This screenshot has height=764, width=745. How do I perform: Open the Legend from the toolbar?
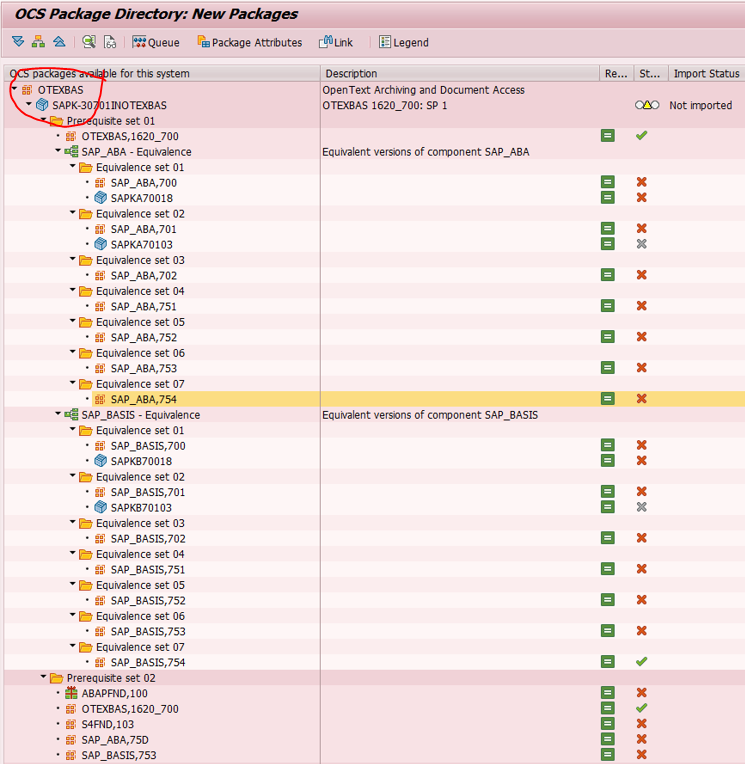(x=404, y=42)
